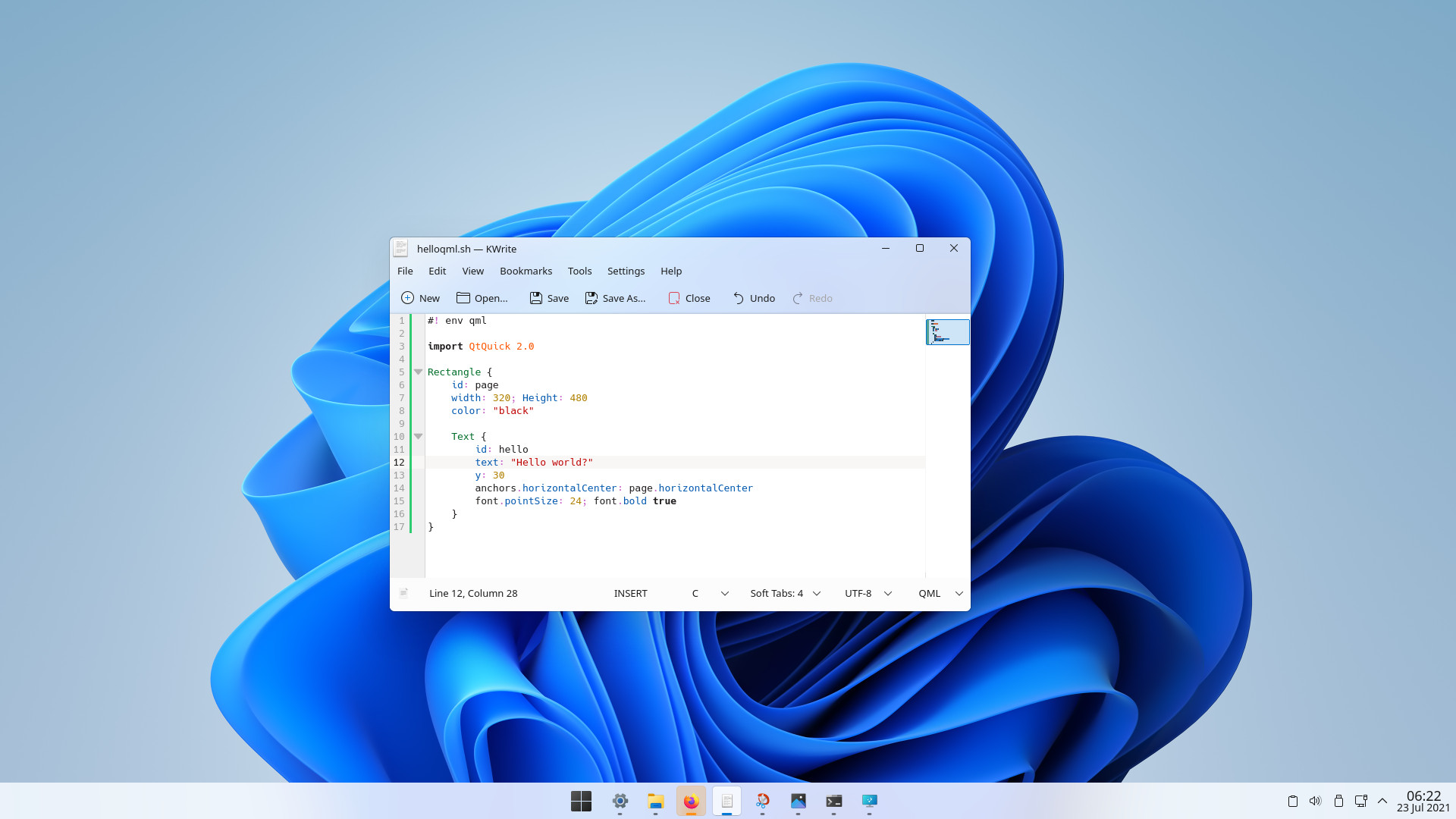Open the clipboard tray icon
1456x819 pixels.
(x=1293, y=801)
